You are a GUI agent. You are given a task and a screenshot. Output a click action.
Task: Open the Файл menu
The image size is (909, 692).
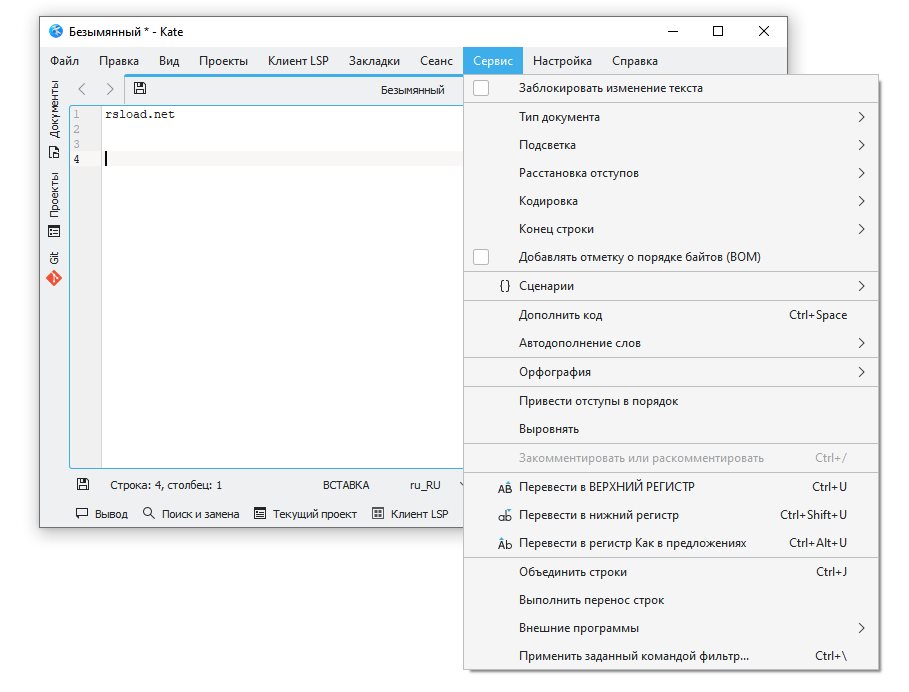[64, 61]
